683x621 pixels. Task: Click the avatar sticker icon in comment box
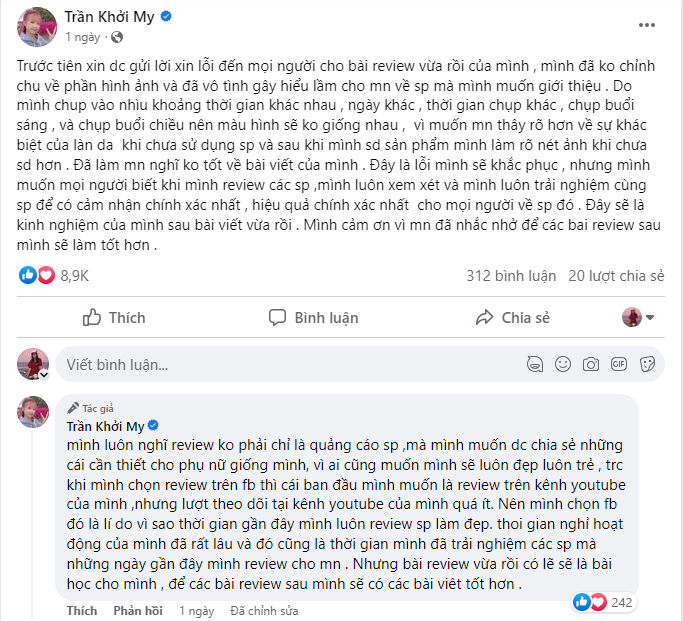pos(534,364)
